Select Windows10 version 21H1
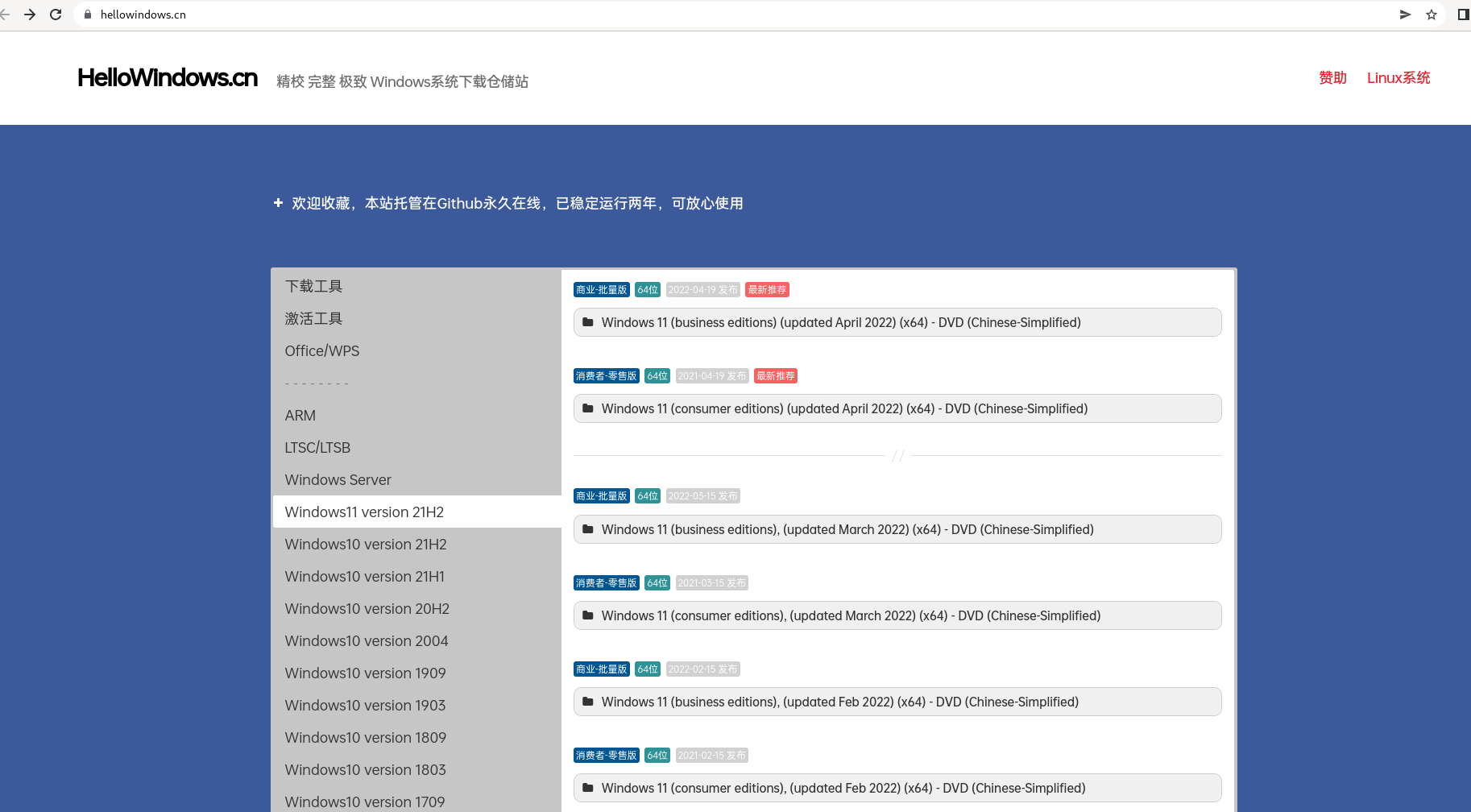Viewport: 1471px width, 812px height. (416, 576)
